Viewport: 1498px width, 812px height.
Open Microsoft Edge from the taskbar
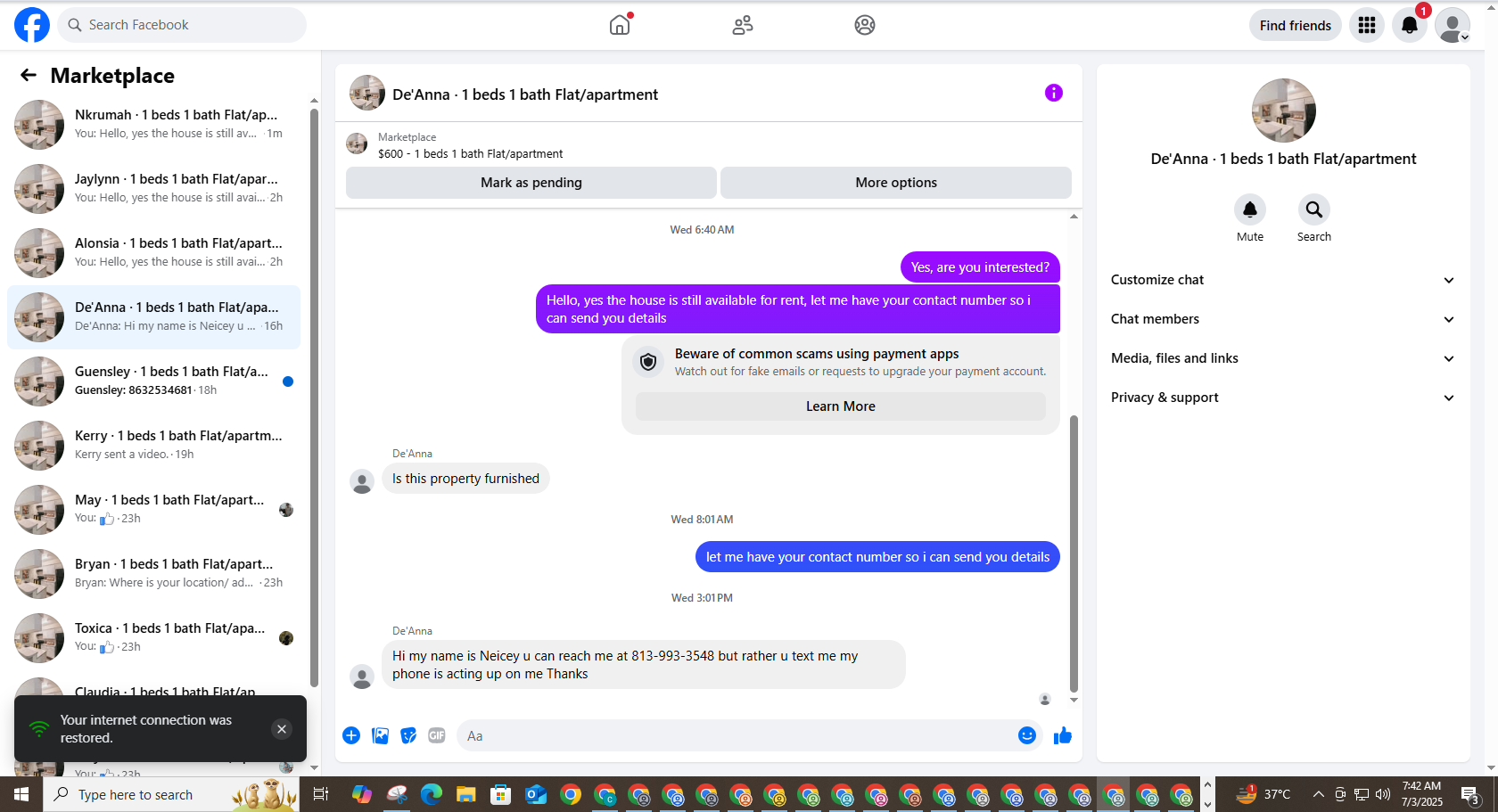click(432, 794)
